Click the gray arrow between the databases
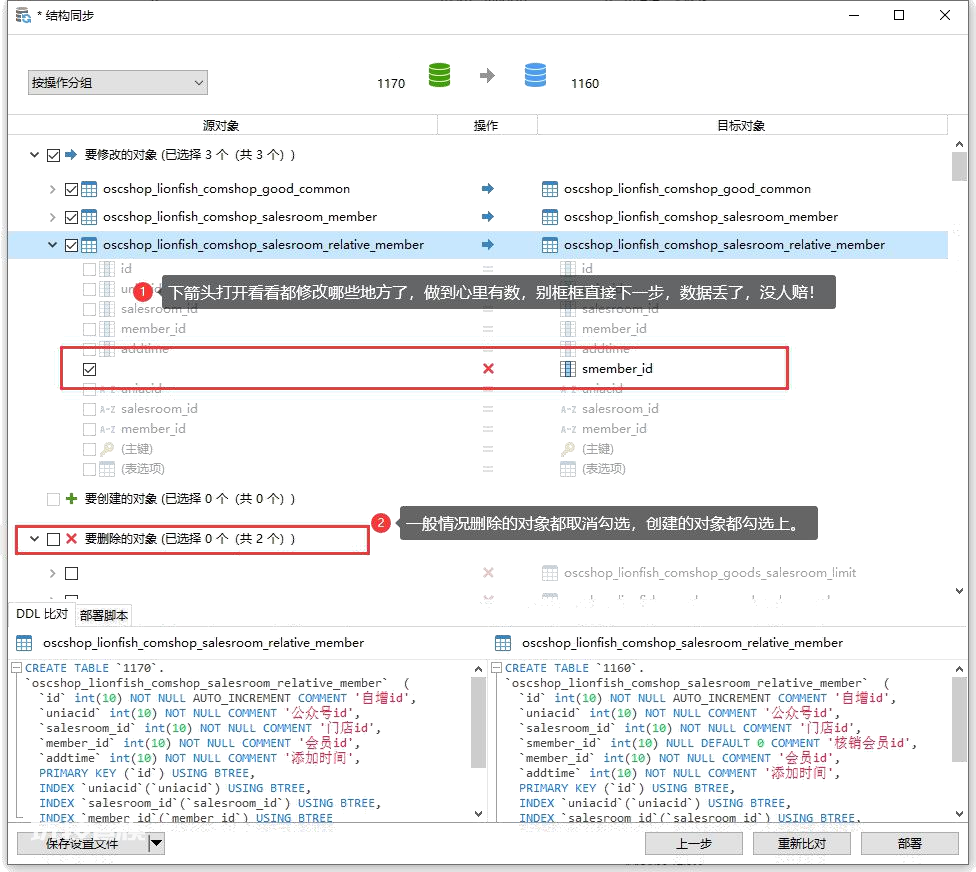 [x=487, y=76]
